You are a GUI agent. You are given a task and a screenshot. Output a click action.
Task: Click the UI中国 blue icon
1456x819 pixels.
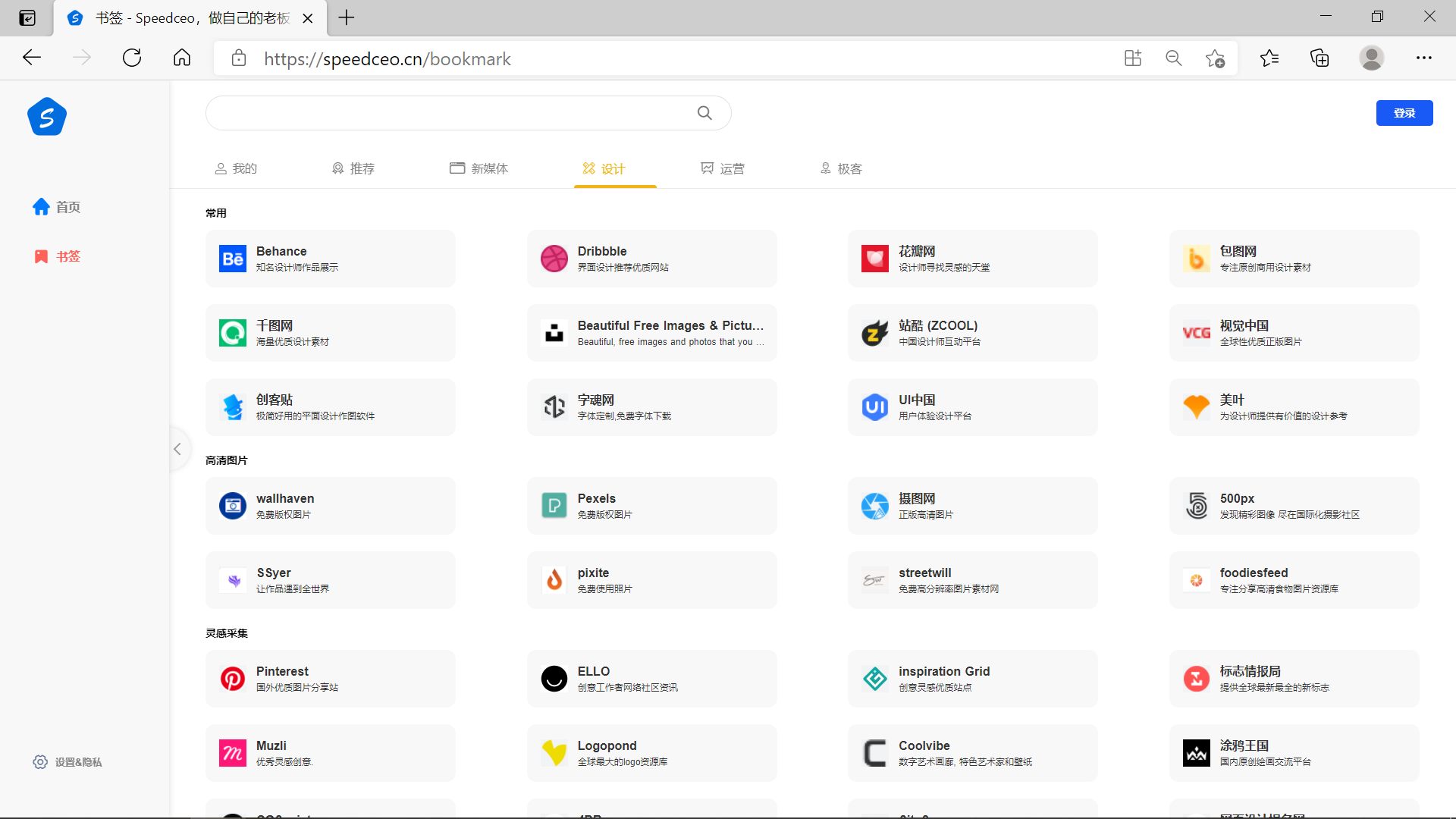click(875, 407)
